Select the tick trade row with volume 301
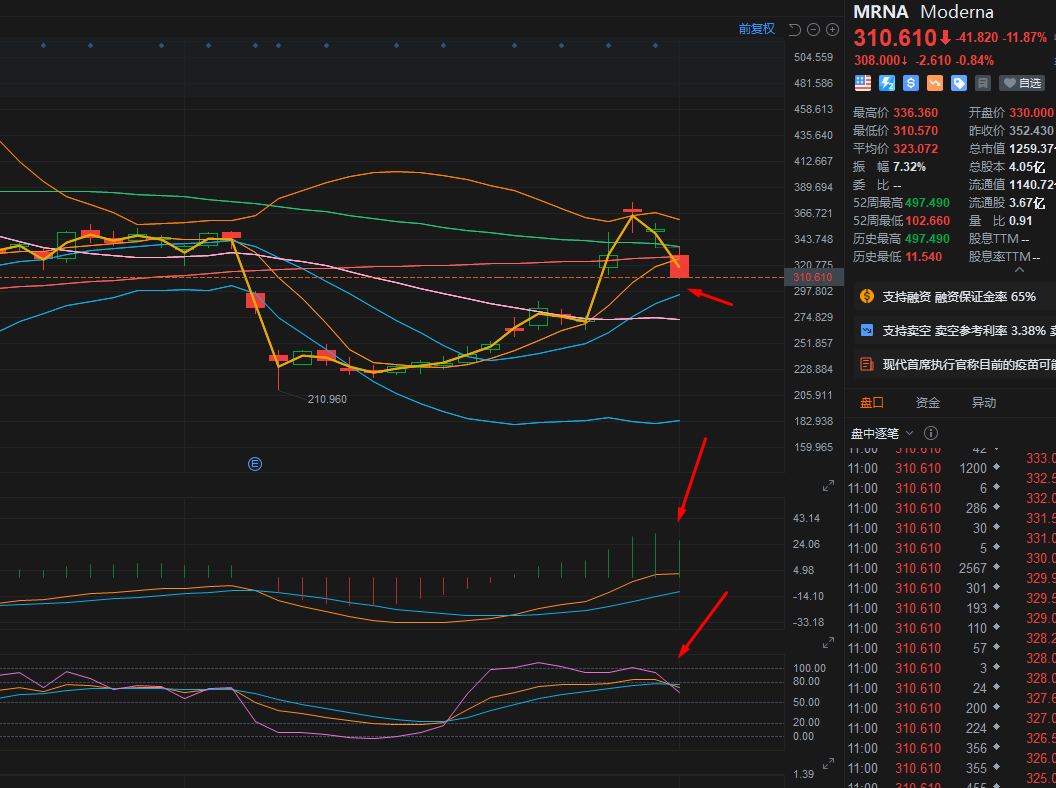This screenshot has height=788, width=1056. 923,589
